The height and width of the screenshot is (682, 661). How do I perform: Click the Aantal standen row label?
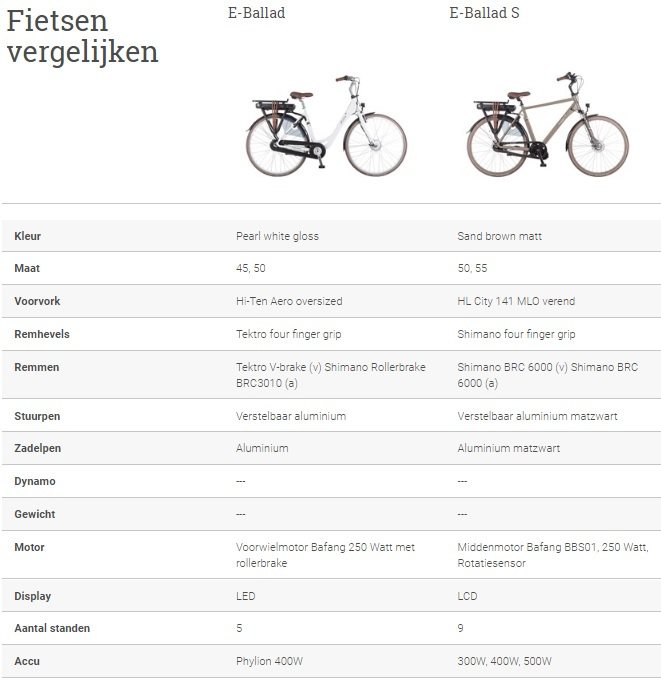(x=52, y=628)
